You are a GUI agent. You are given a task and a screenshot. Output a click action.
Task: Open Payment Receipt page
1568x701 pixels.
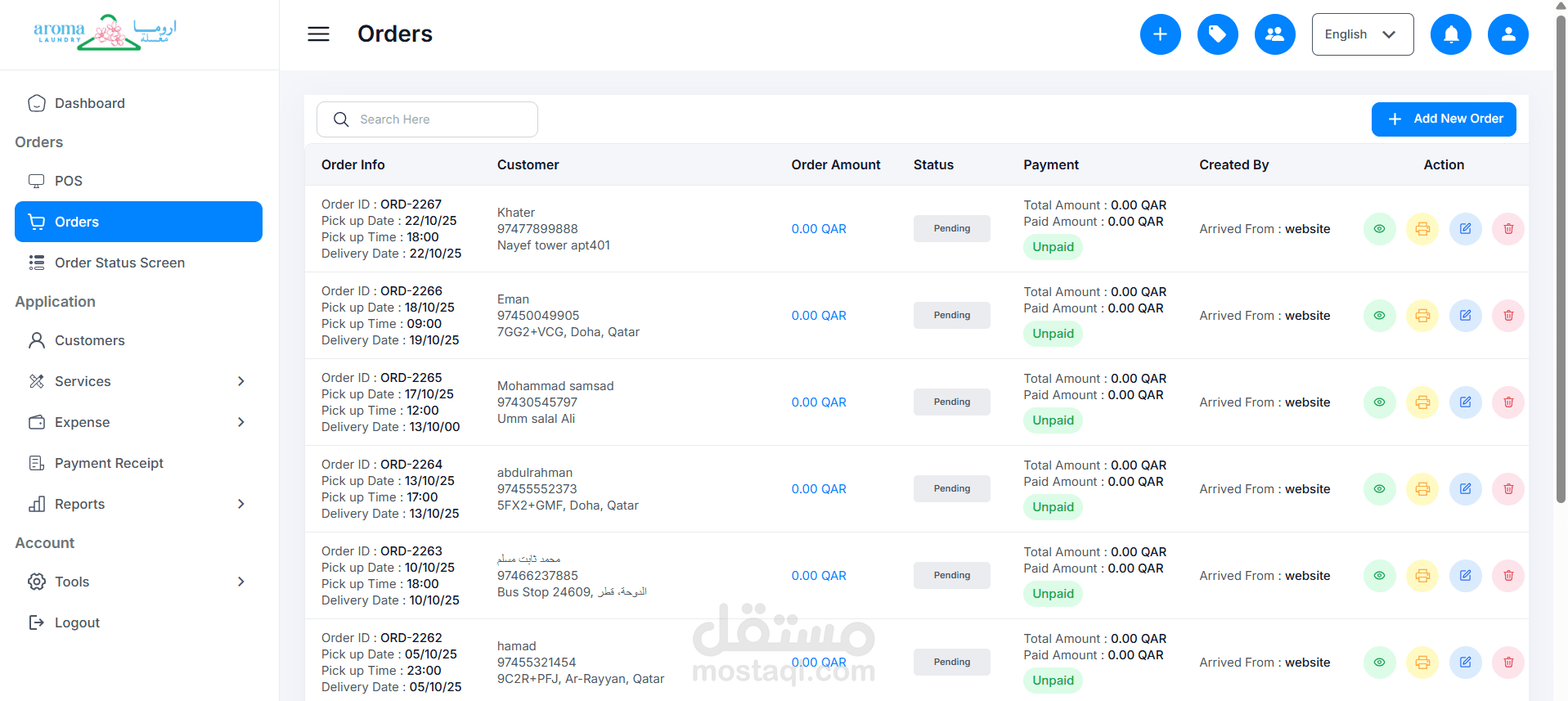click(138, 463)
